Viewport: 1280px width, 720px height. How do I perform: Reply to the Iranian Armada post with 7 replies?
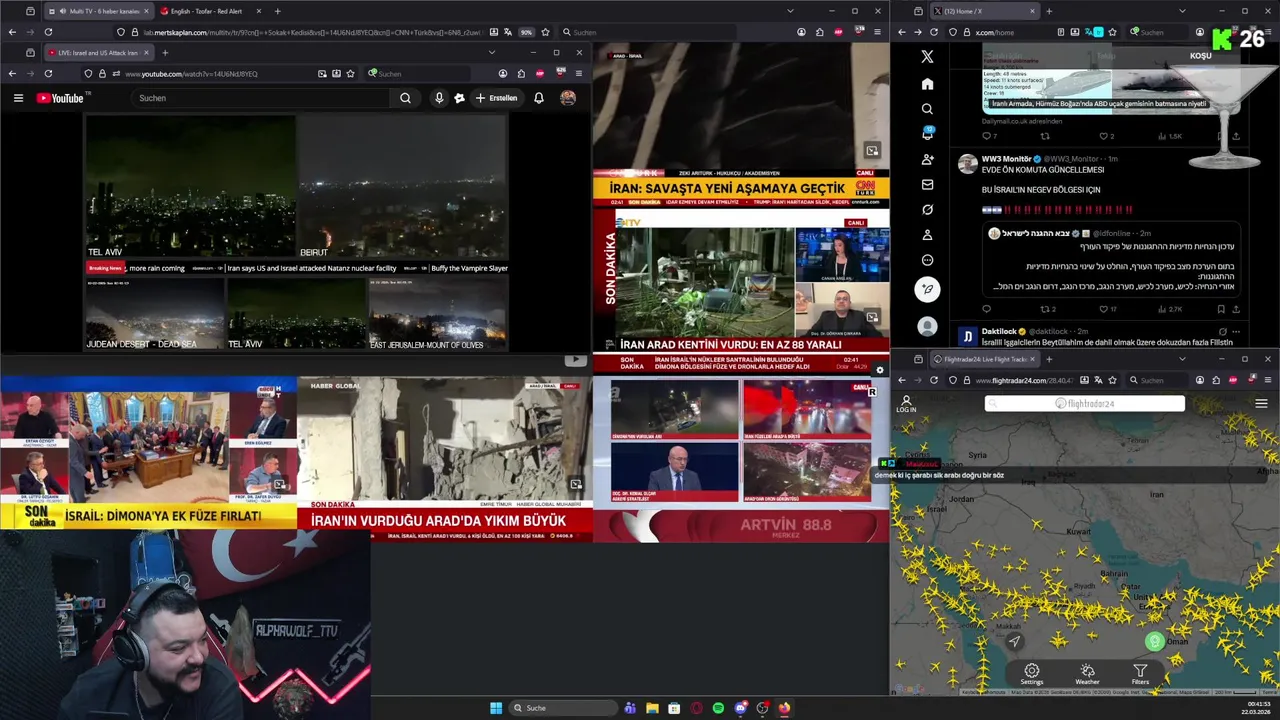pyautogui.click(x=986, y=136)
